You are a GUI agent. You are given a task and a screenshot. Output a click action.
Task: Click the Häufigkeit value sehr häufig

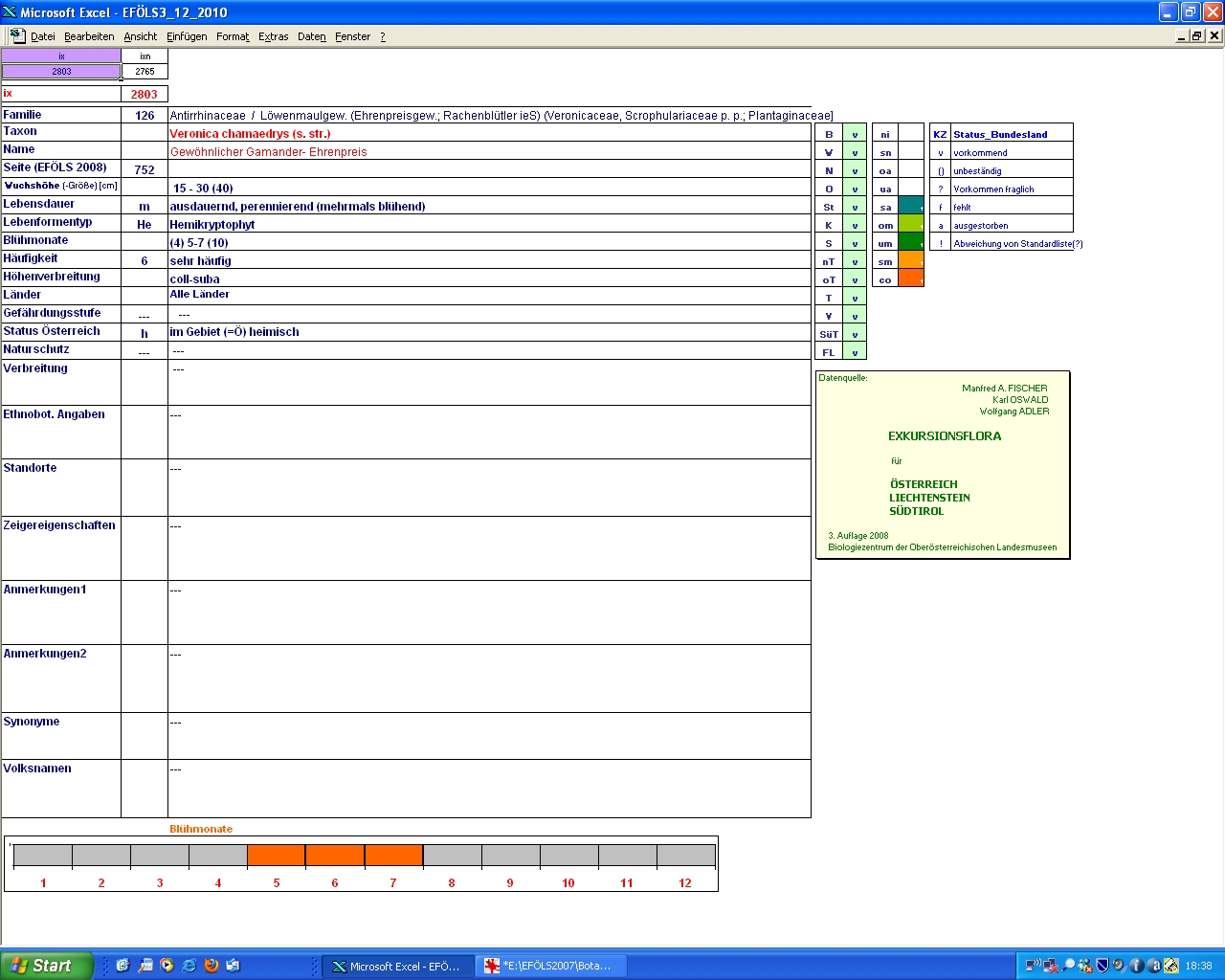(200, 261)
